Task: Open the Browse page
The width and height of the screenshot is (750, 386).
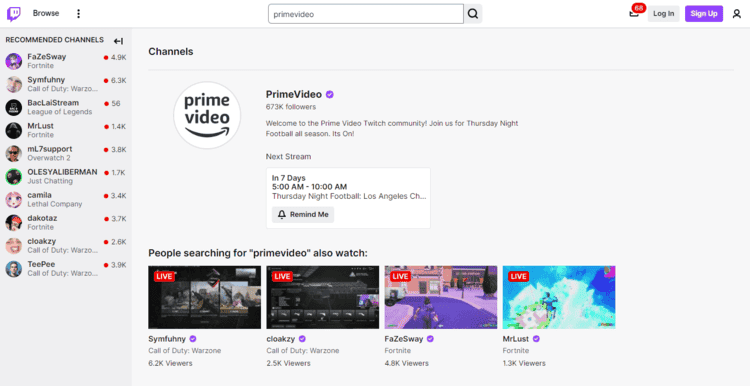Action: 46,13
